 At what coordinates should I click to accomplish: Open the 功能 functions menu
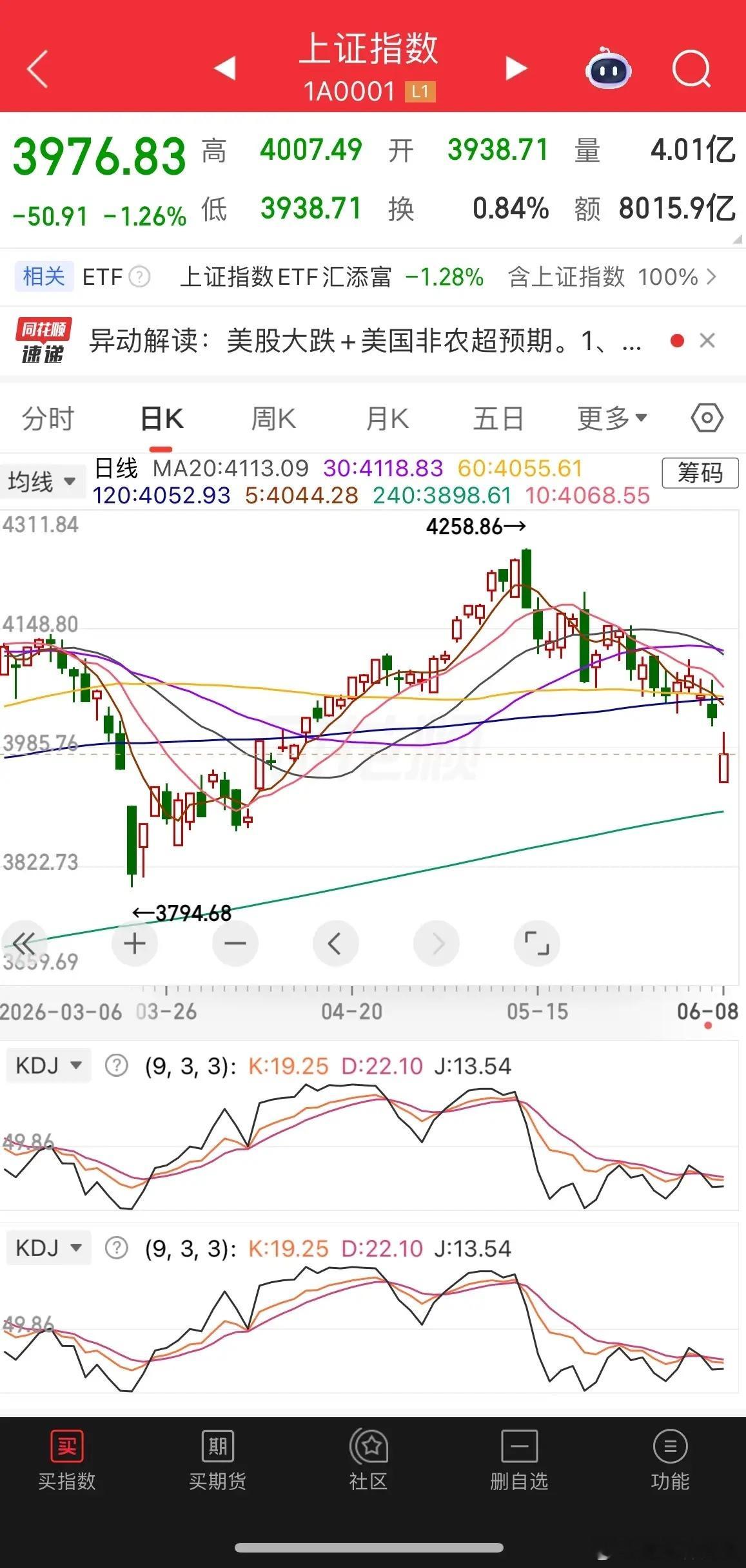point(670,1460)
